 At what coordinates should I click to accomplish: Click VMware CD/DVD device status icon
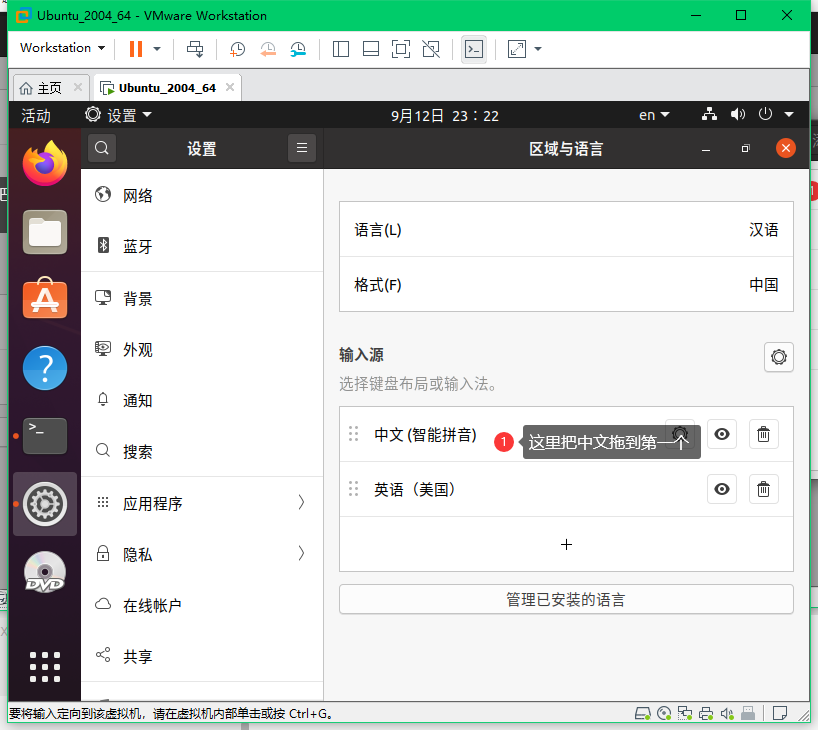pos(664,713)
